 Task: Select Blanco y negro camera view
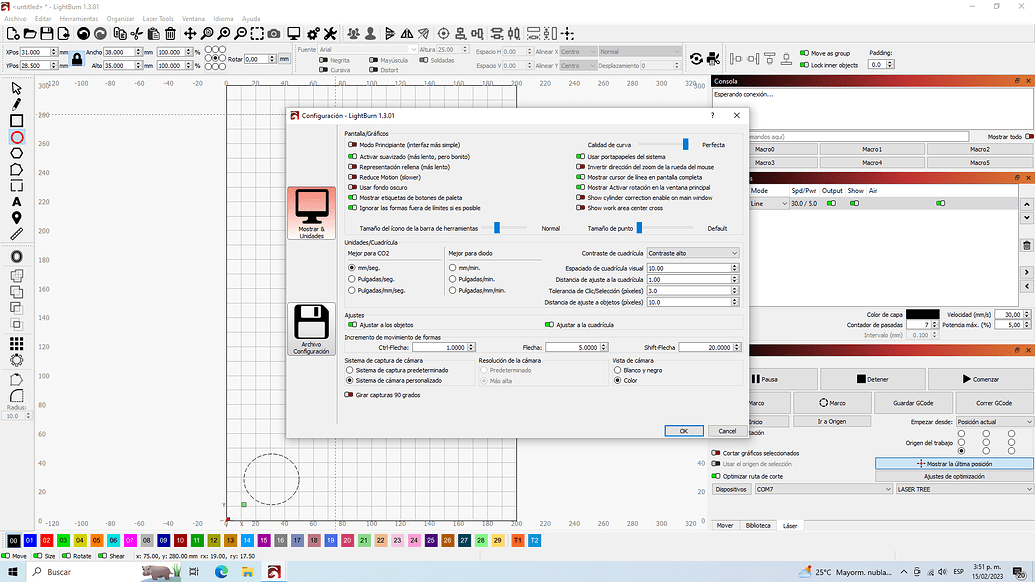pyautogui.click(x=617, y=370)
